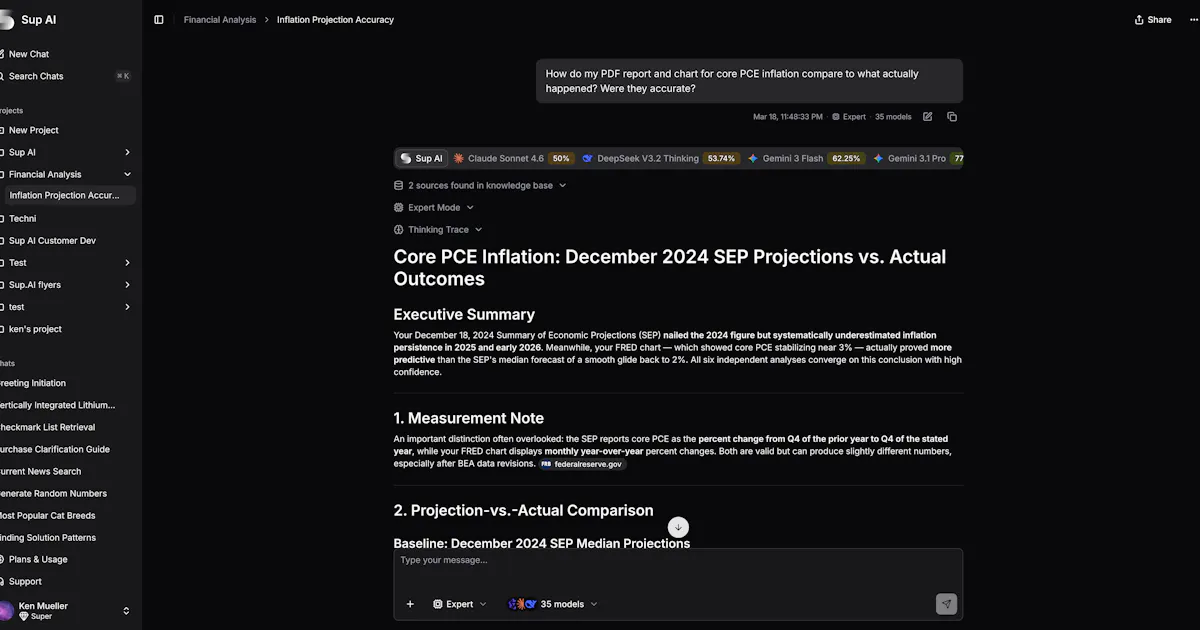
Task: Toggle the sidebar panel icon
Action: pyautogui.click(x=159, y=19)
